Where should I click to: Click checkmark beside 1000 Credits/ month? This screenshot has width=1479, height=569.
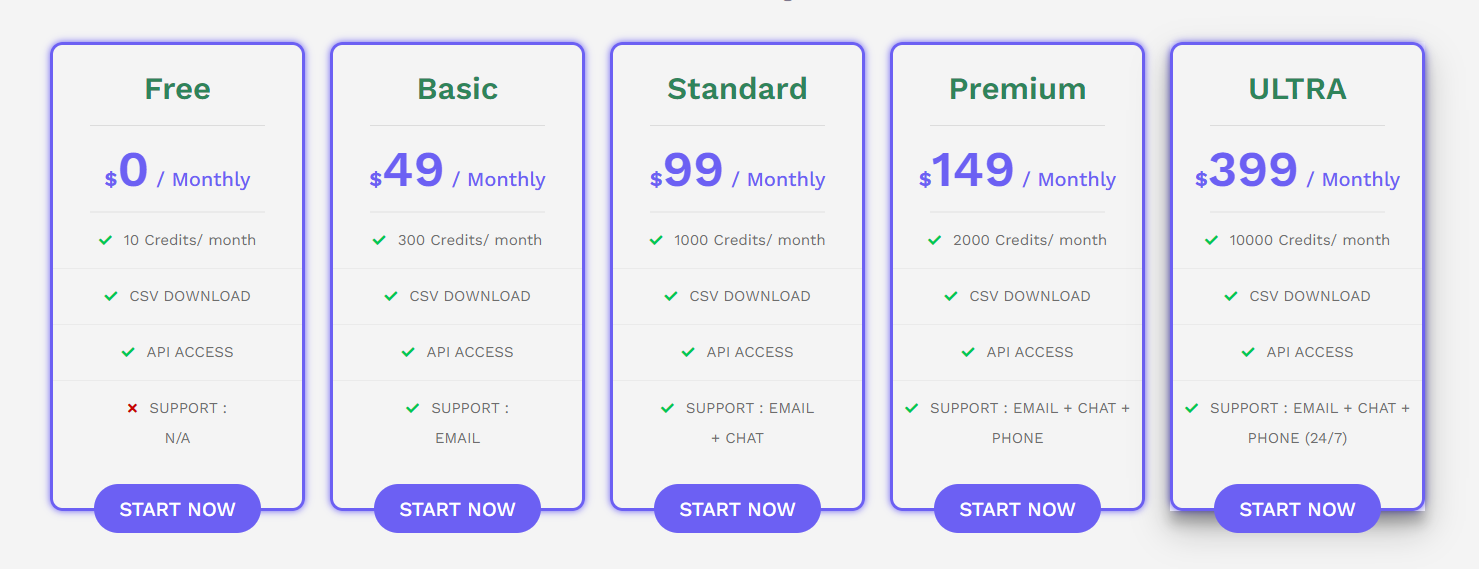pyautogui.click(x=656, y=240)
